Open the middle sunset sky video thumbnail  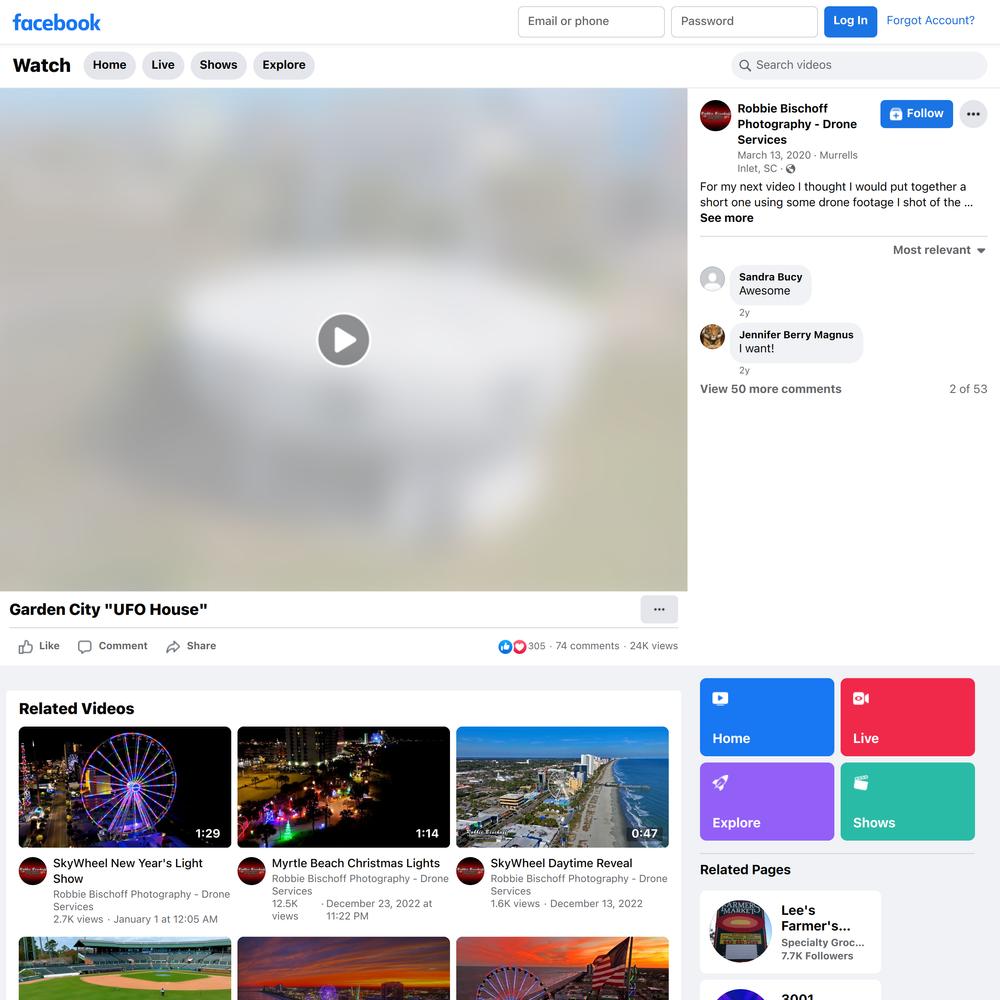pos(344,968)
